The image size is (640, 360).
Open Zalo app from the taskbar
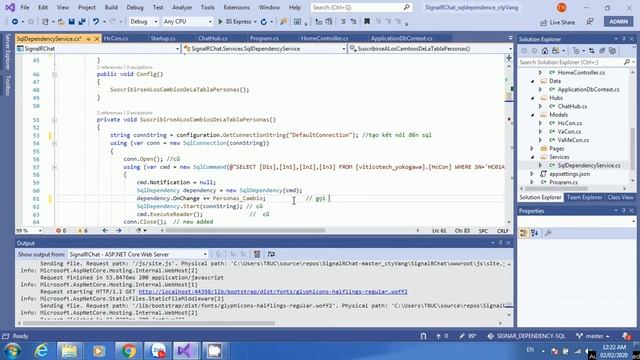click(158, 351)
